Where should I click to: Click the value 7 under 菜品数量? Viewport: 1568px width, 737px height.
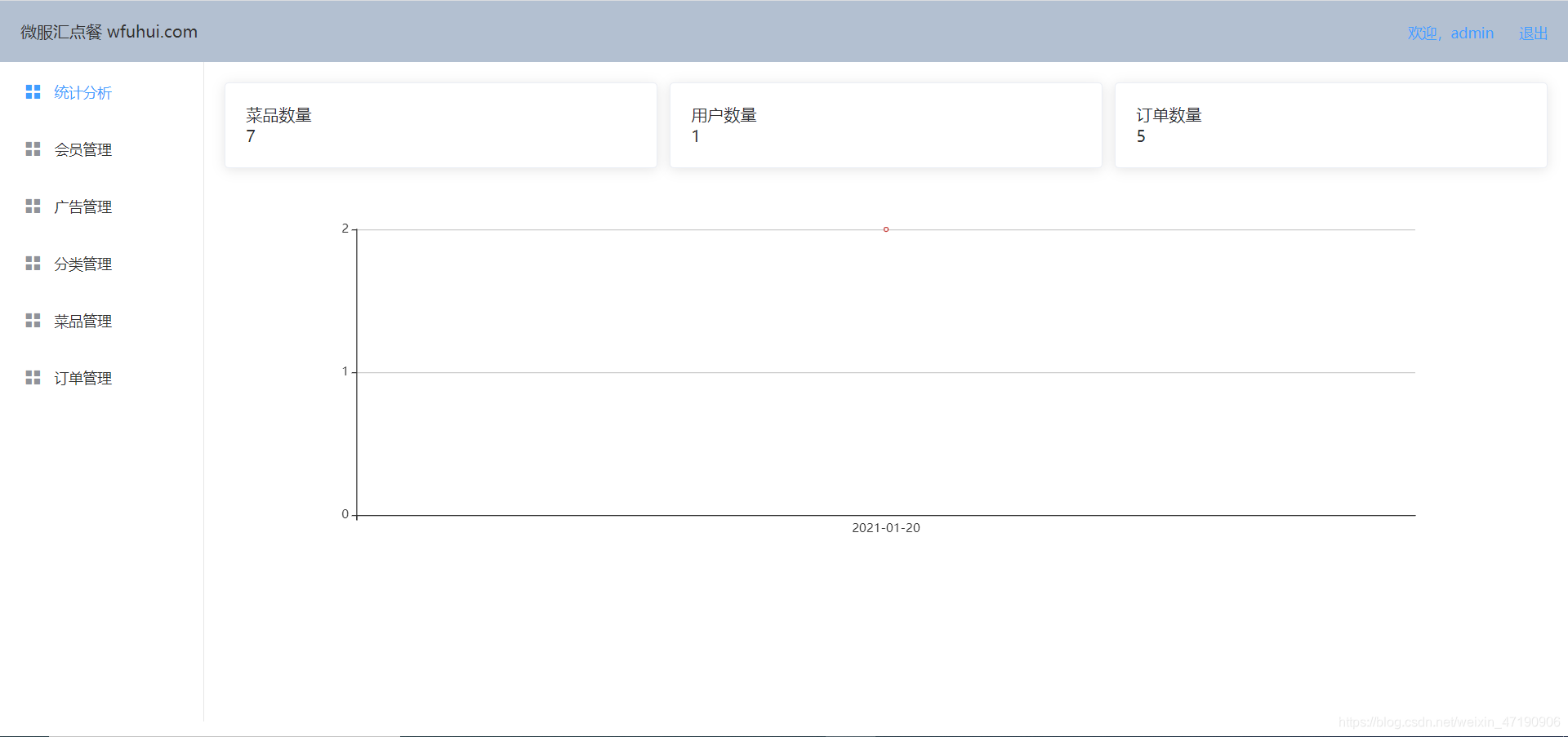click(251, 136)
